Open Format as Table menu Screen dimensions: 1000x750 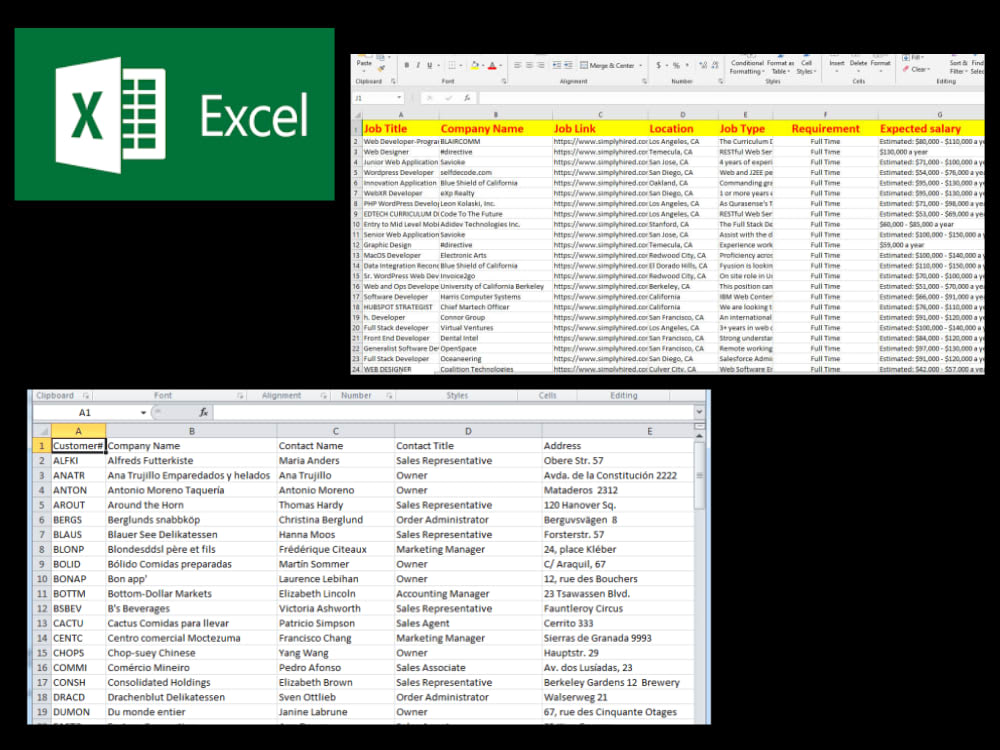tap(781, 66)
